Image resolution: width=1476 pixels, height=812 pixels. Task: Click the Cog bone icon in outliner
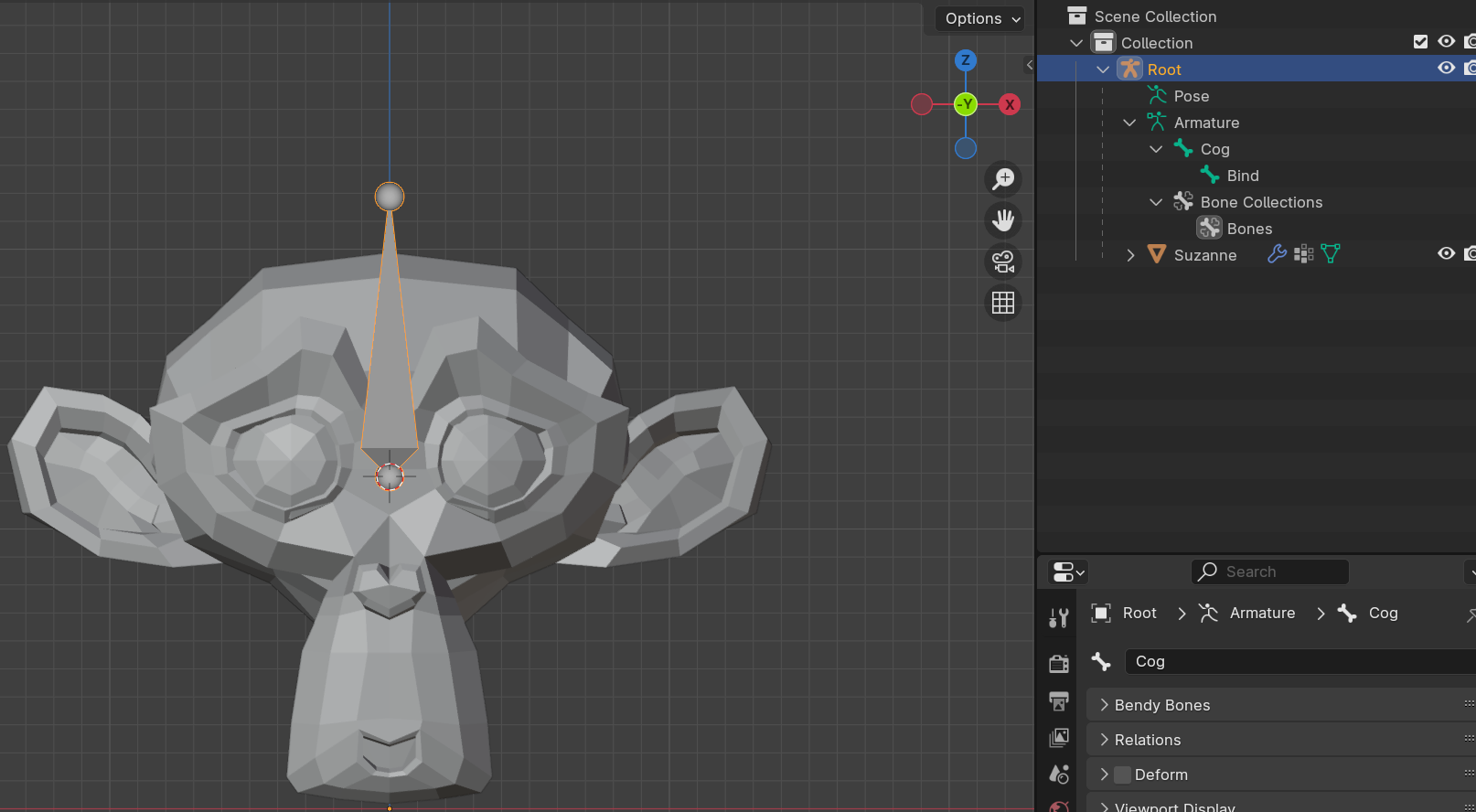point(1183,148)
